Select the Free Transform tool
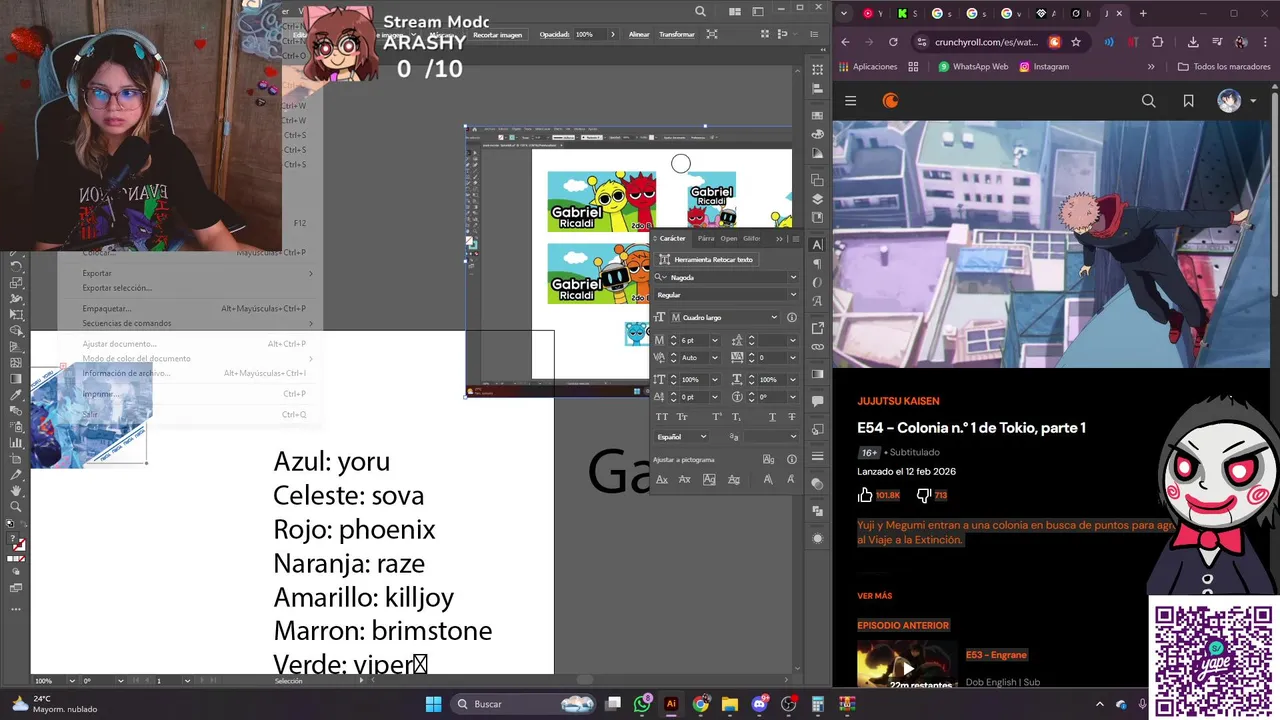Image resolution: width=1280 pixels, height=720 pixels. [16, 314]
